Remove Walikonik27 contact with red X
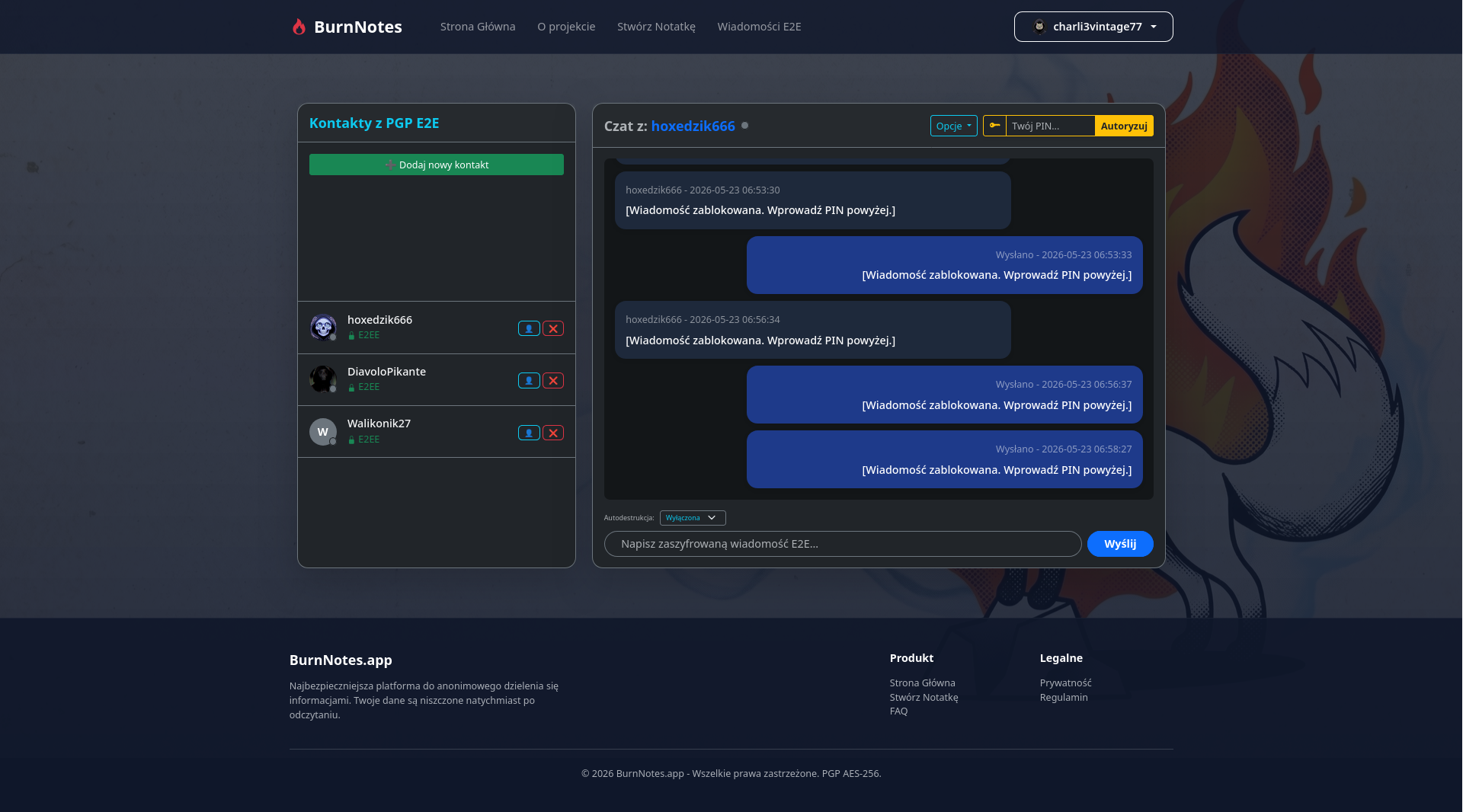The width and height of the screenshot is (1463, 812). 553,433
